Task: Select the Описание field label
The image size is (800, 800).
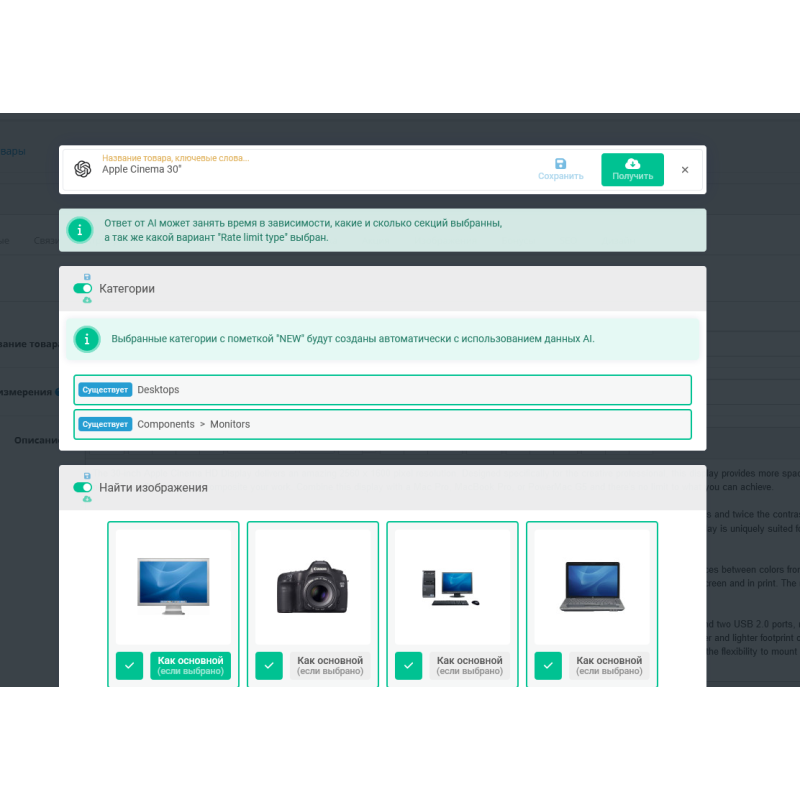Action: point(38,440)
